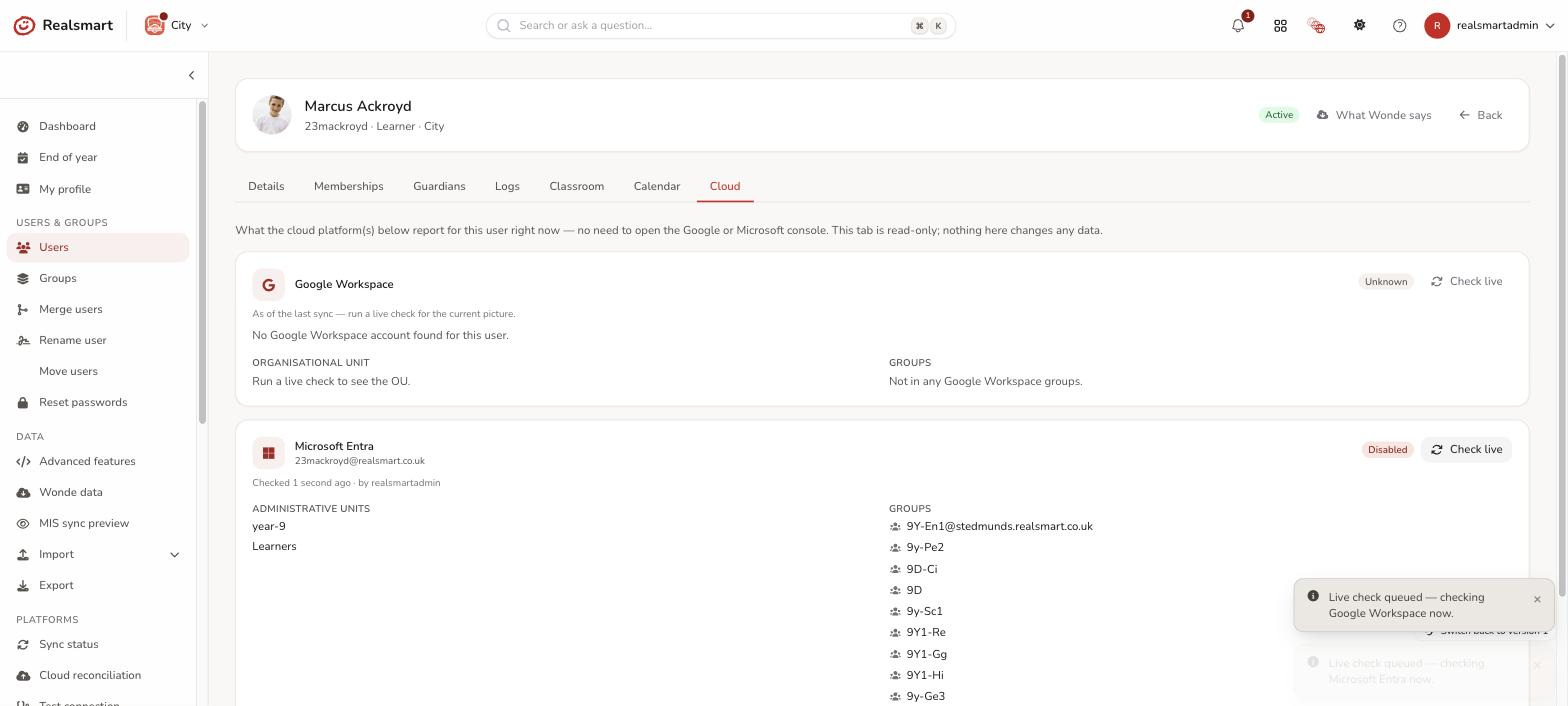Click the Export download icon
Image resolution: width=1568 pixels, height=706 pixels.
coord(23,585)
